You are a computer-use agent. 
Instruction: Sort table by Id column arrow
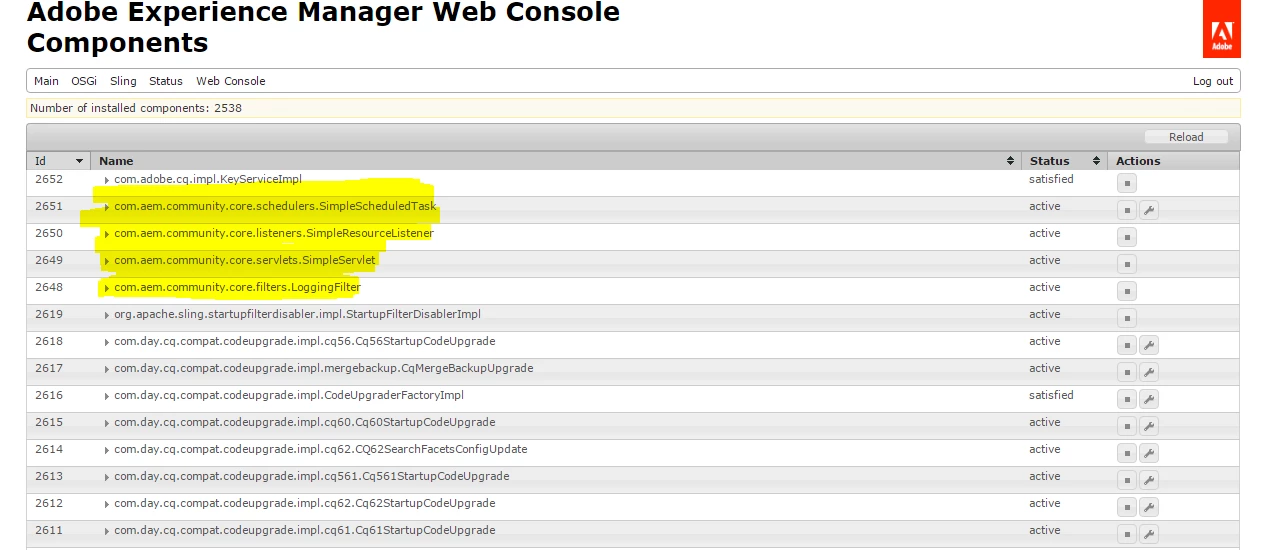point(79,161)
